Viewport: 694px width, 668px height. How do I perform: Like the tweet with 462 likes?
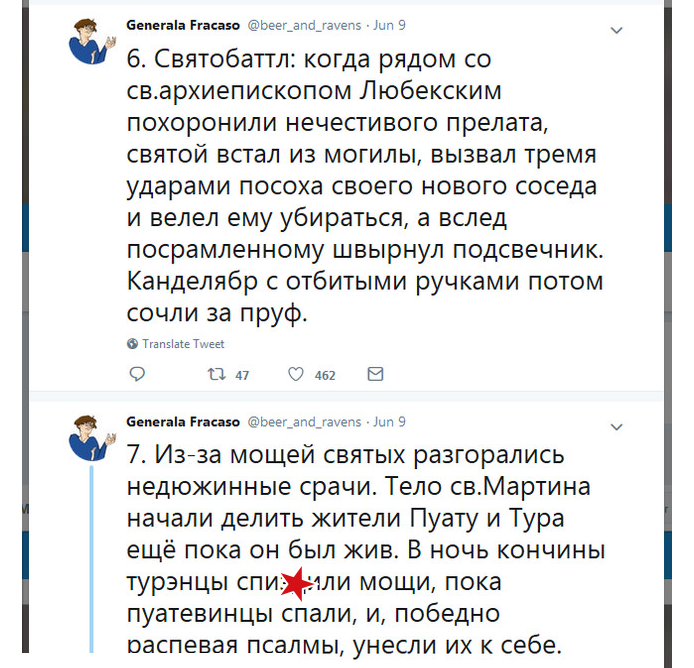pos(296,375)
